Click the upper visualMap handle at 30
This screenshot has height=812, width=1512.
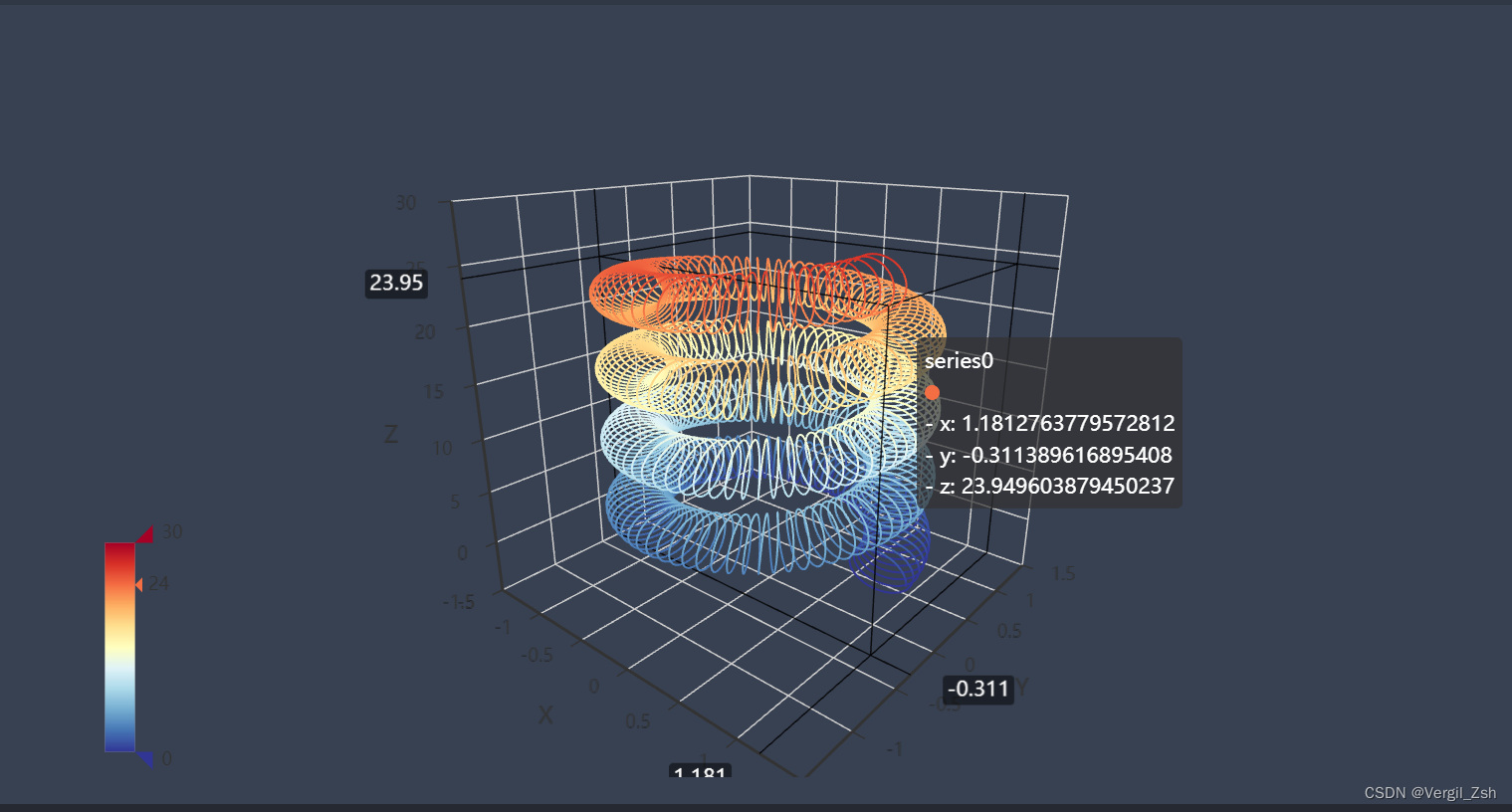[144, 534]
